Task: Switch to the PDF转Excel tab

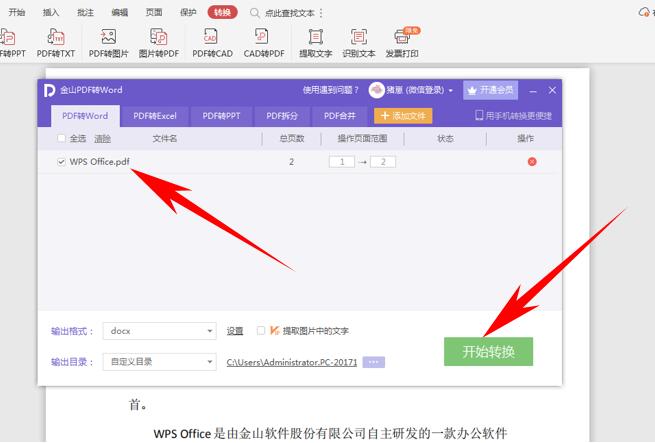Action: [x=155, y=116]
